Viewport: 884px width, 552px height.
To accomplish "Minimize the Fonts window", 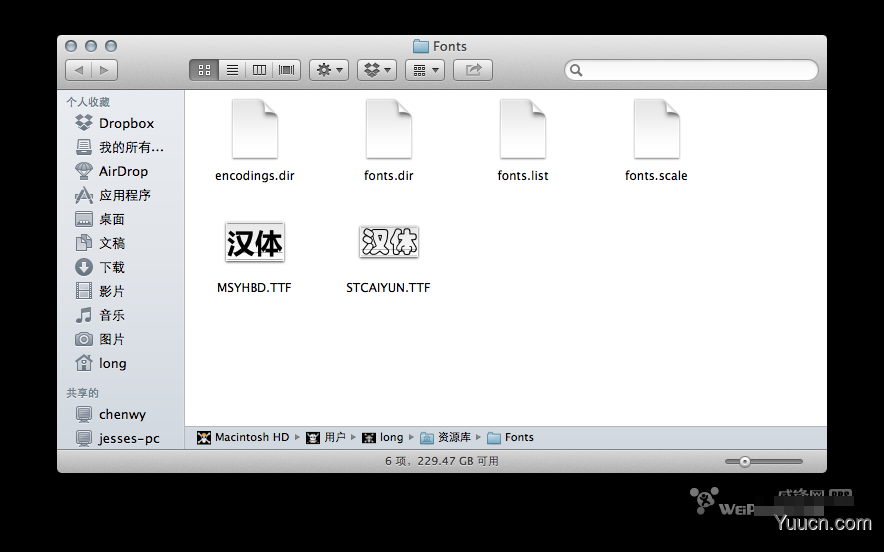I will (x=91, y=46).
